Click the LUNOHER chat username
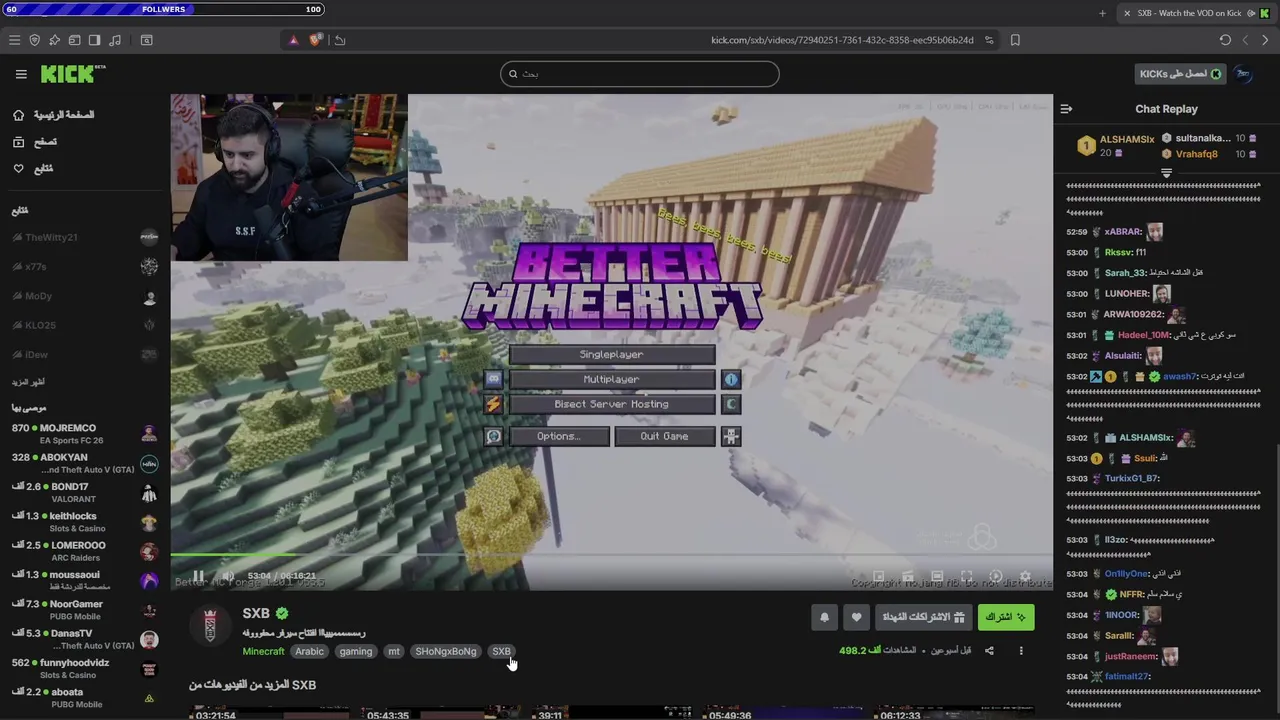The width and height of the screenshot is (1280, 720). pos(1127,294)
